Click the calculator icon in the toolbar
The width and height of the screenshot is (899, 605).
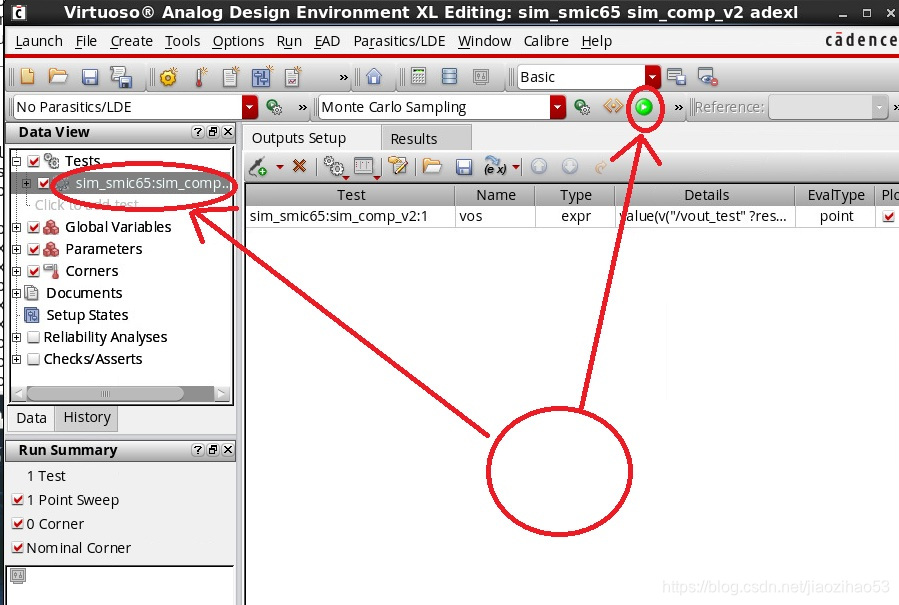[x=419, y=76]
